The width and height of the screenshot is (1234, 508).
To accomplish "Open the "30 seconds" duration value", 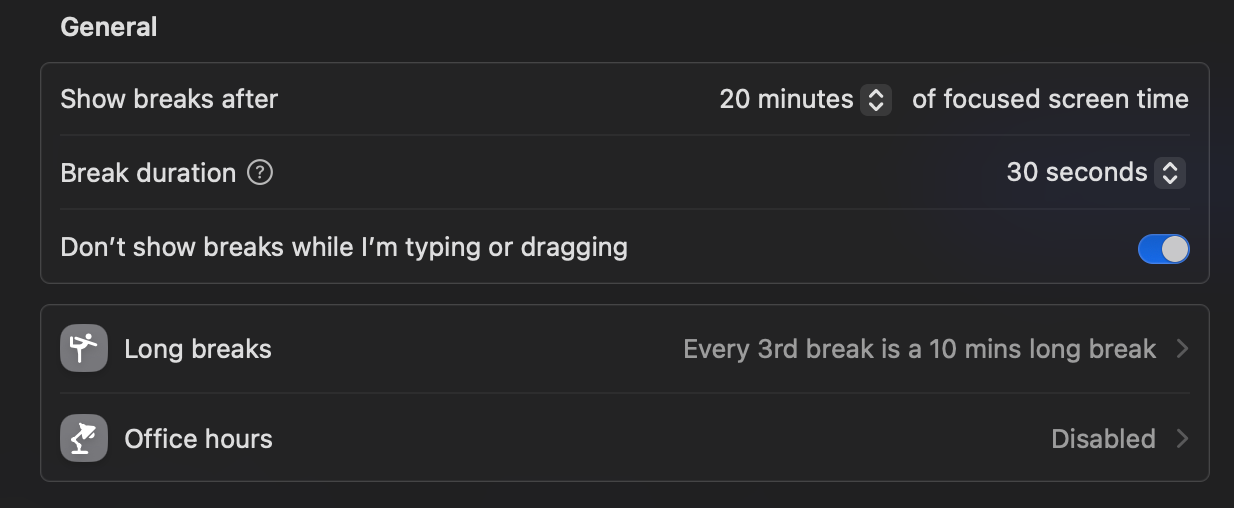I will tap(1076, 173).
